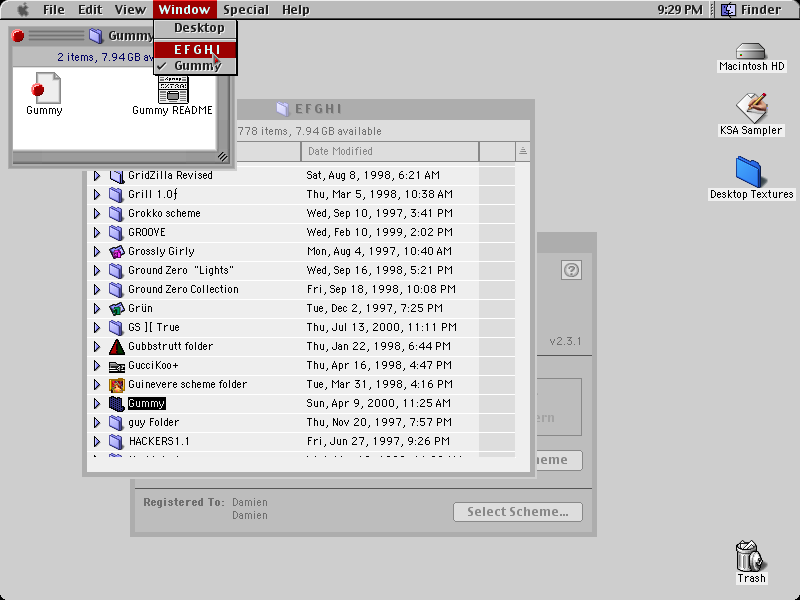Viewport: 800px width, 600px height.
Task: Open the Edit menu
Action: 90,10
